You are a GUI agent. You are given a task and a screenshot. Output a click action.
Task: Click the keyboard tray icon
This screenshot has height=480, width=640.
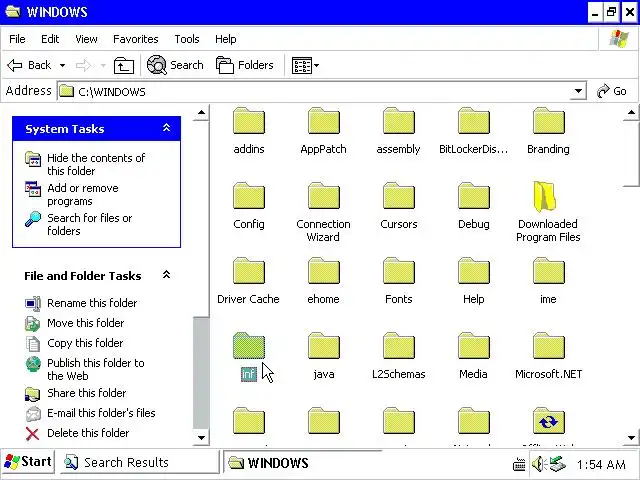[x=519, y=464]
